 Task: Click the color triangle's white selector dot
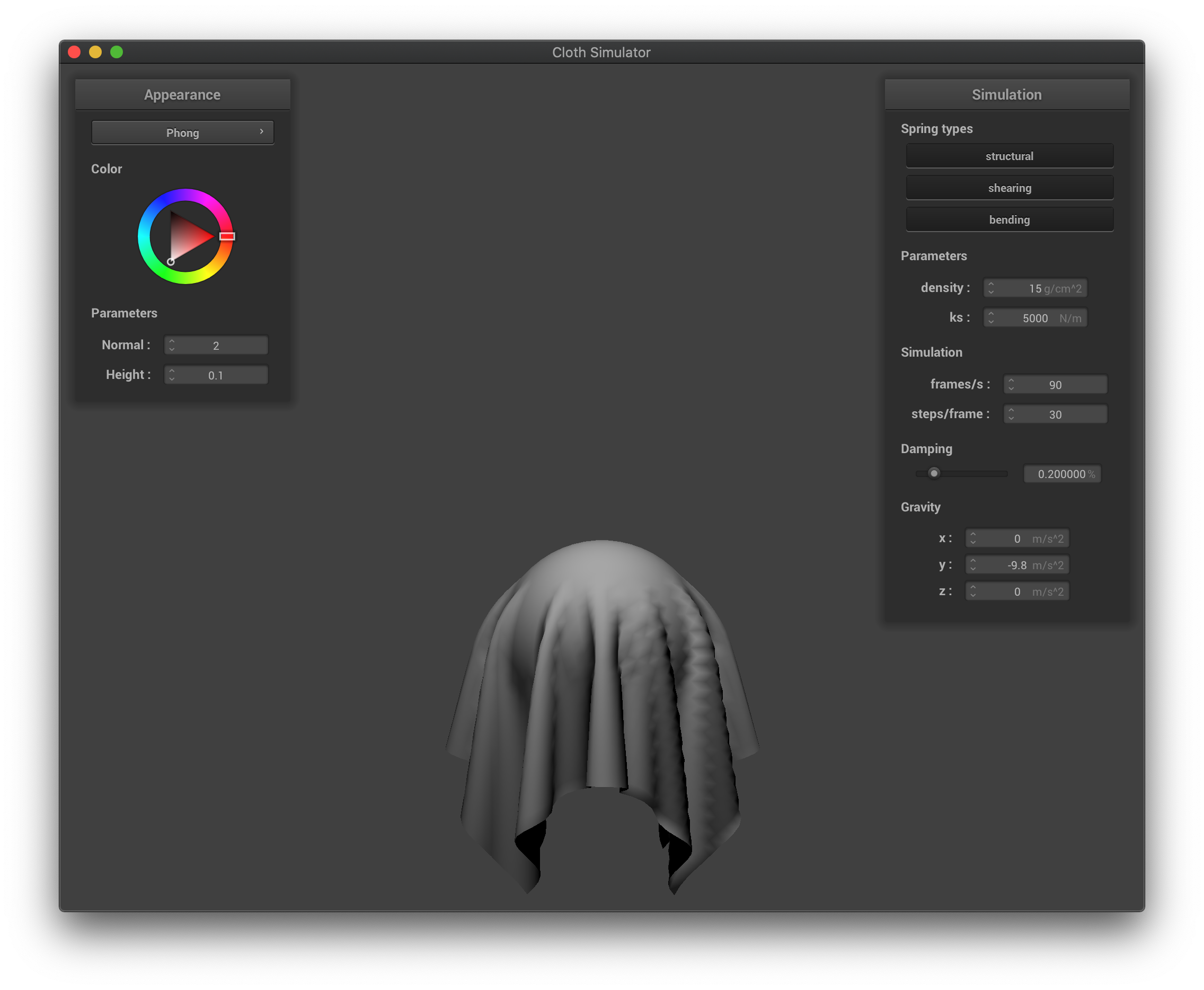click(171, 262)
